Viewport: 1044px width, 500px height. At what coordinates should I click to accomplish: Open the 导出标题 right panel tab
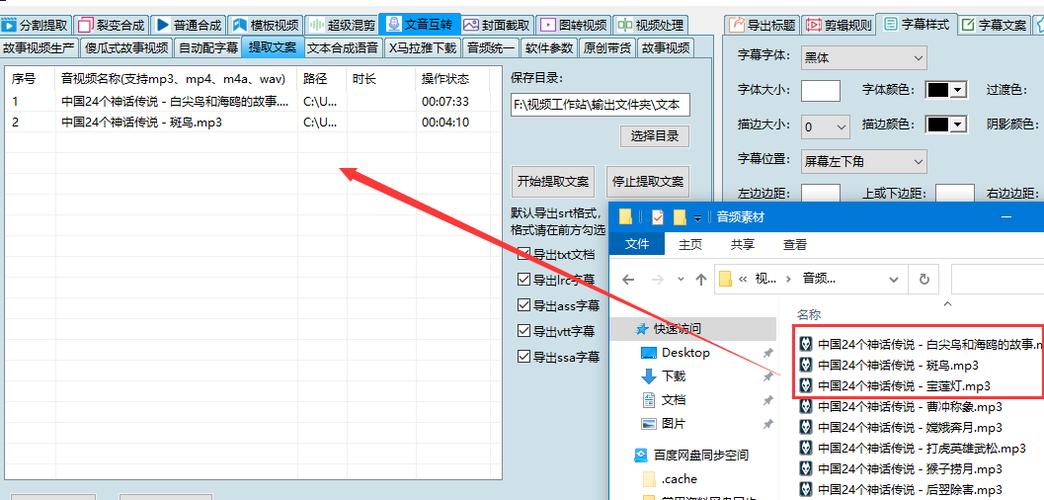(762, 25)
